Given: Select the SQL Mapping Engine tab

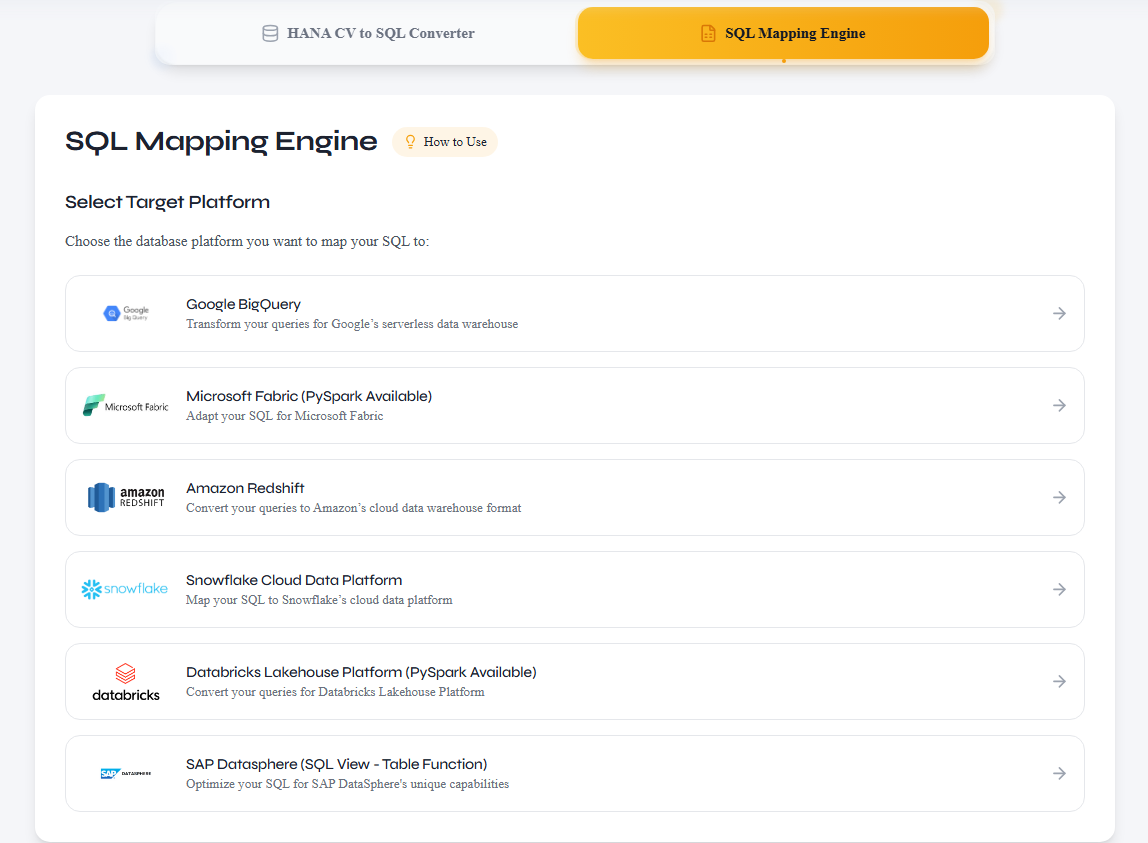Looking at the screenshot, I should [783, 33].
